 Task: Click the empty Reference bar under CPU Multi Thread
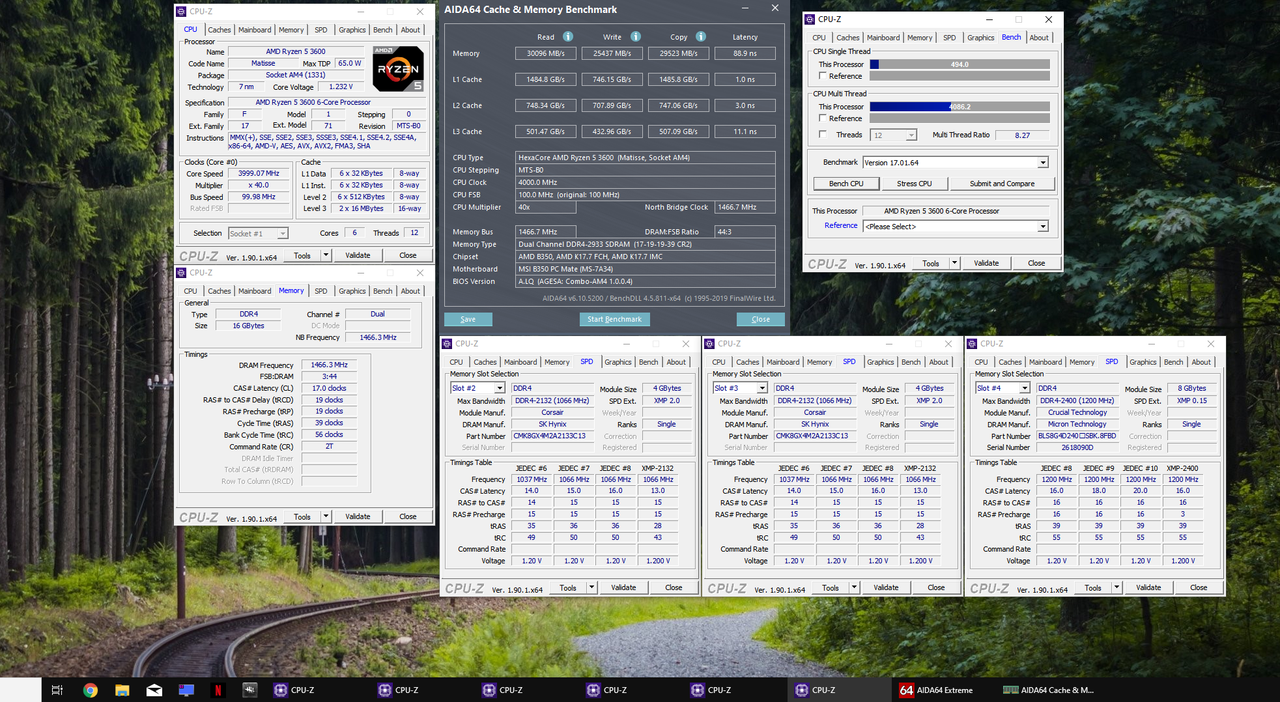(959, 118)
